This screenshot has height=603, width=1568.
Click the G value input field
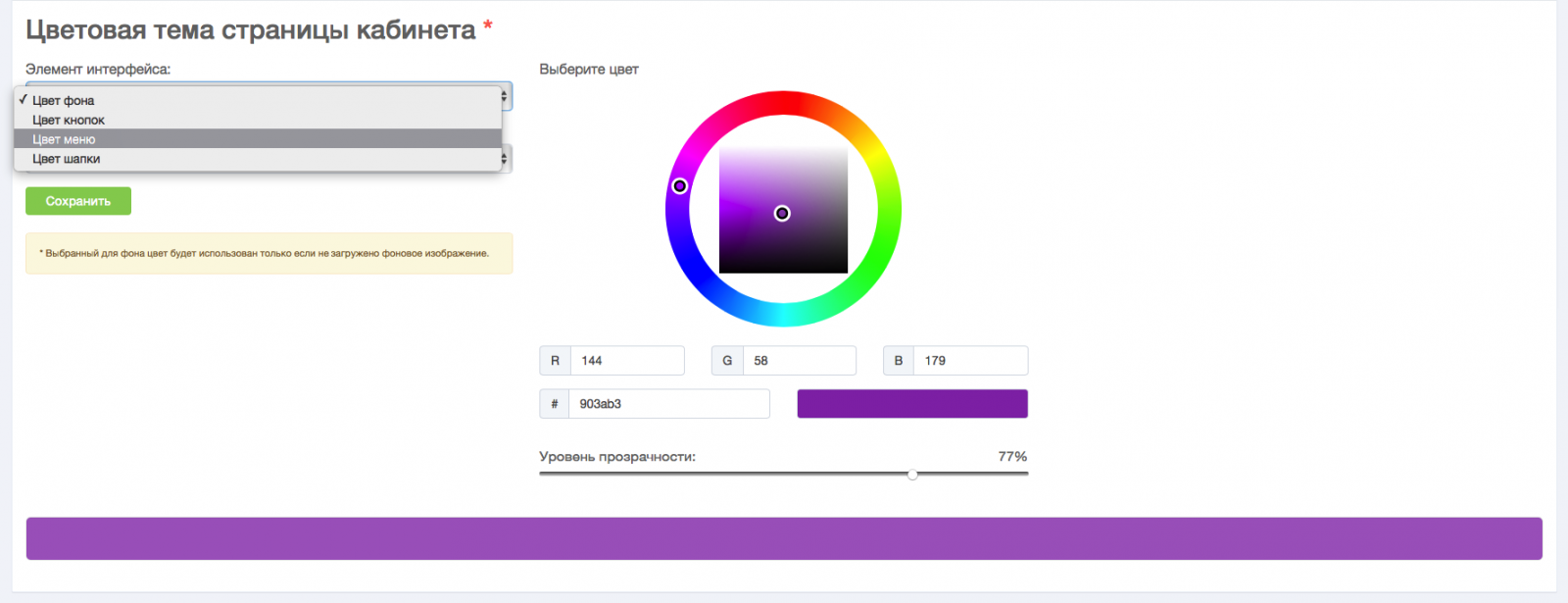pyautogui.click(x=799, y=361)
